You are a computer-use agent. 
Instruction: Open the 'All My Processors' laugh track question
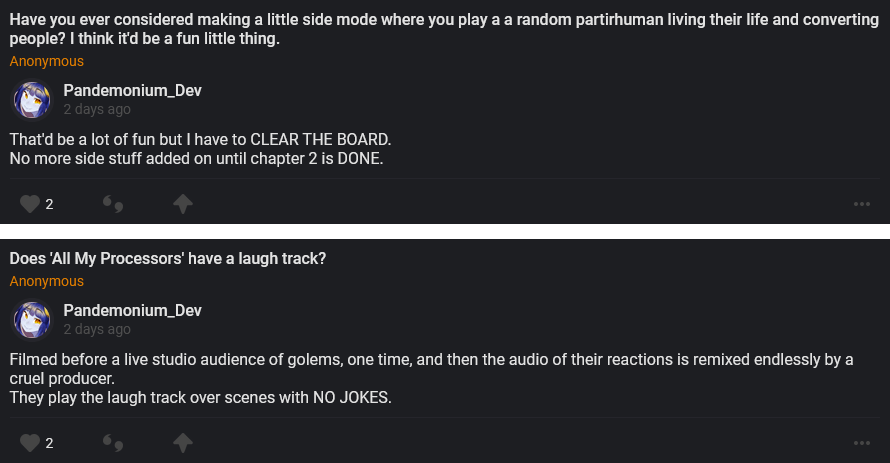pos(168,259)
